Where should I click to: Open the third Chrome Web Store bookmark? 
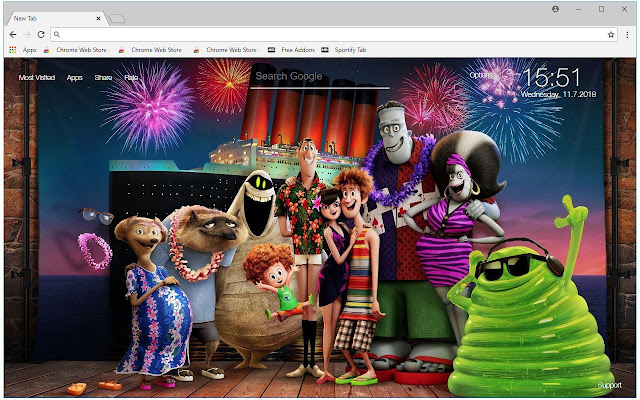click(x=226, y=50)
